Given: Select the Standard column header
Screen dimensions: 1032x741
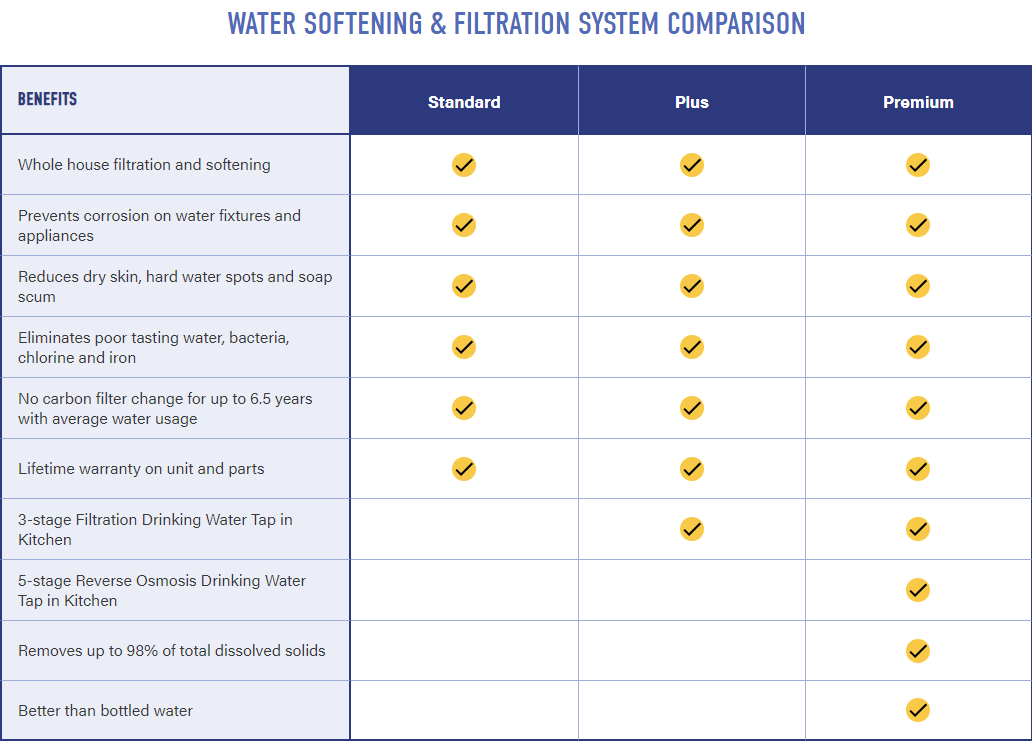Looking at the screenshot, I should (x=464, y=102).
